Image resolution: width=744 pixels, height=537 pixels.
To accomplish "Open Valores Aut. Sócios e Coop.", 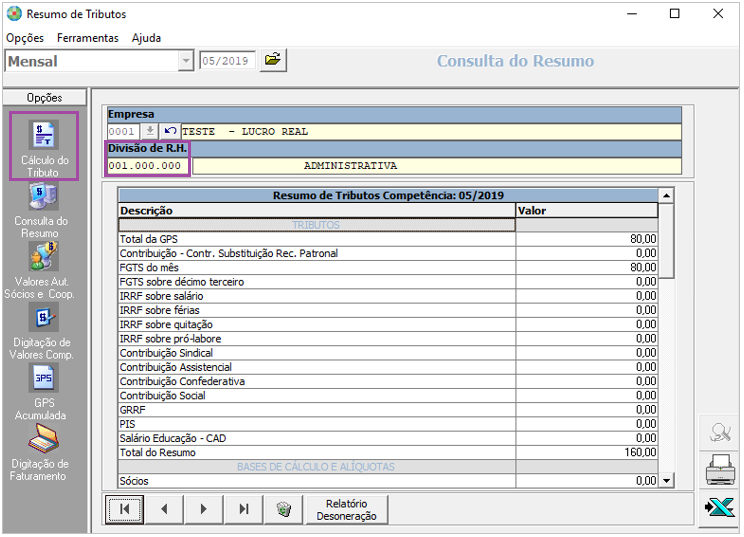I will click(42, 270).
